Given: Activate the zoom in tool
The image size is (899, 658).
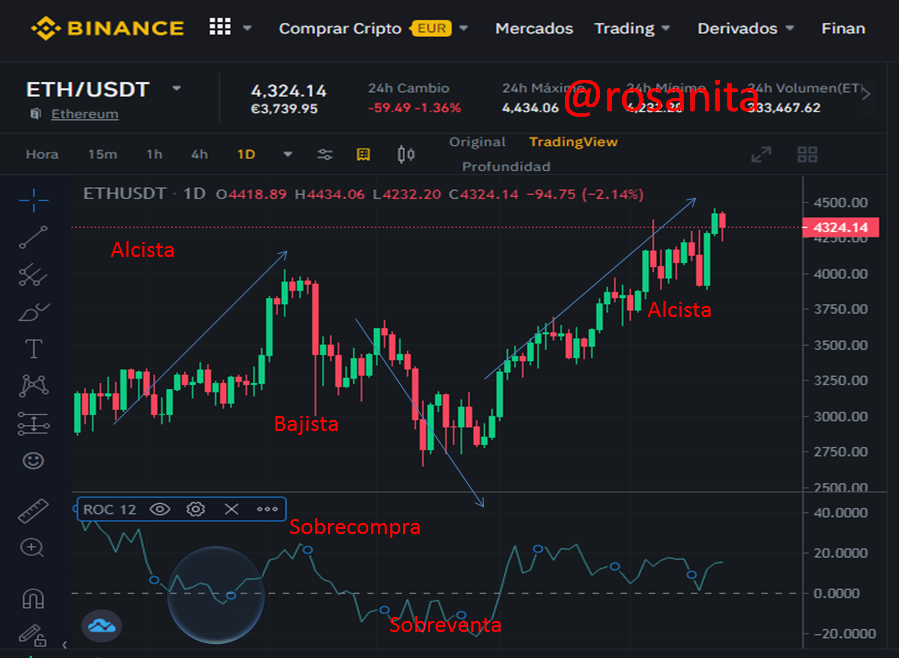Looking at the screenshot, I should coord(32,549).
